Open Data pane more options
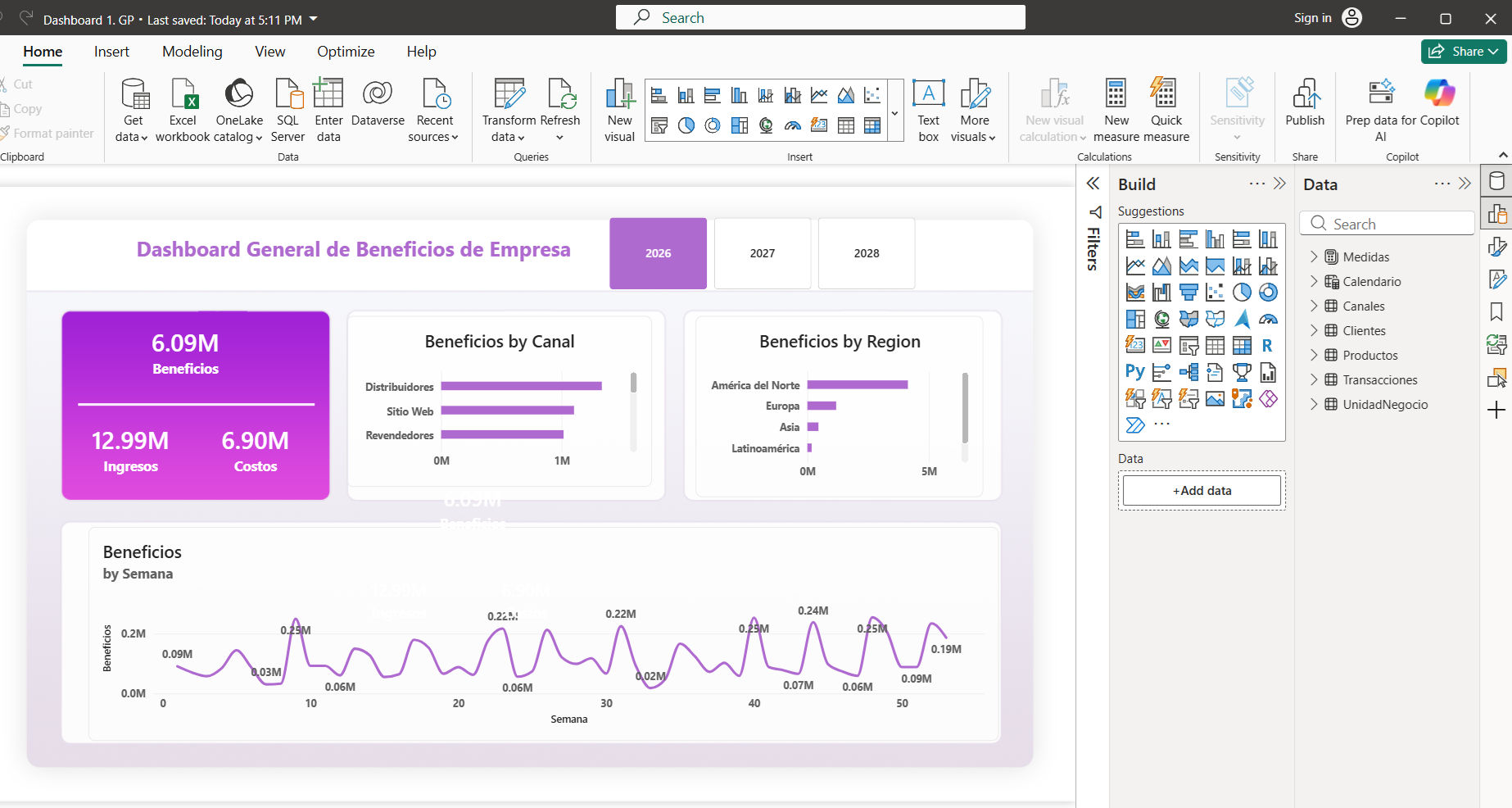Image resolution: width=1512 pixels, height=808 pixels. (x=1442, y=184)
